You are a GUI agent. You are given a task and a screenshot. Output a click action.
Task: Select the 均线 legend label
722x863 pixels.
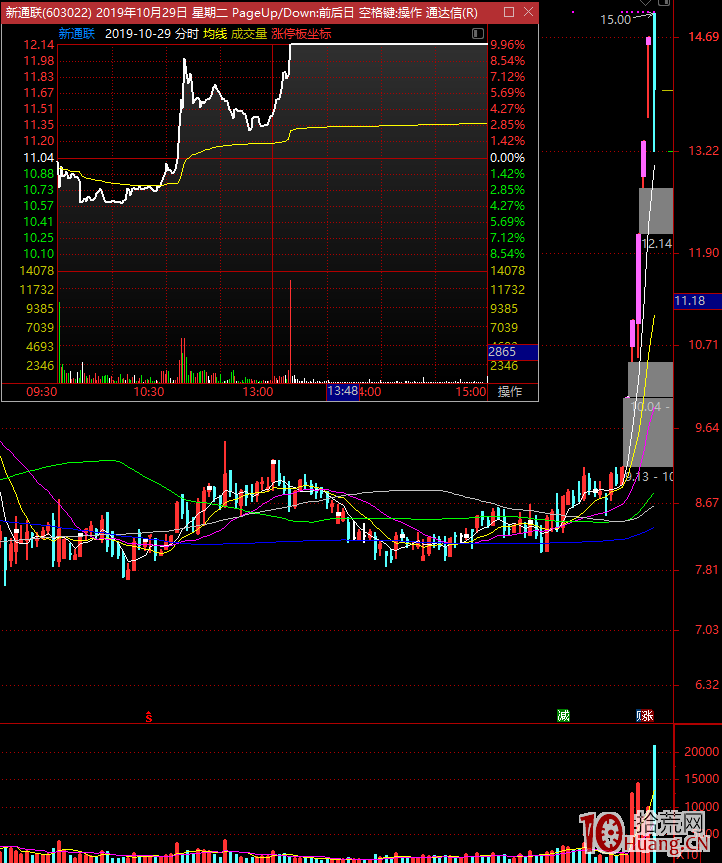click(x=215, y=34)
